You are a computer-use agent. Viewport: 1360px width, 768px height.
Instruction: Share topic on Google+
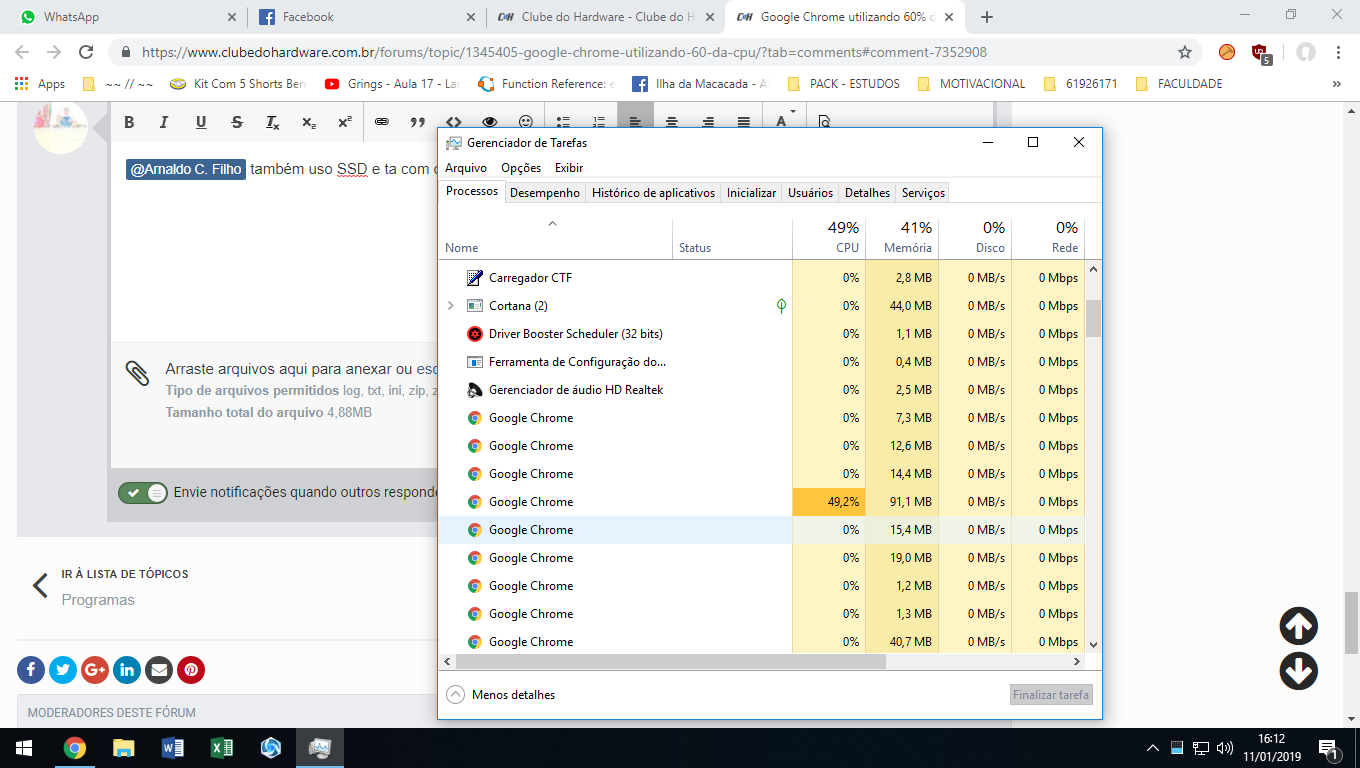coord(95,670)
